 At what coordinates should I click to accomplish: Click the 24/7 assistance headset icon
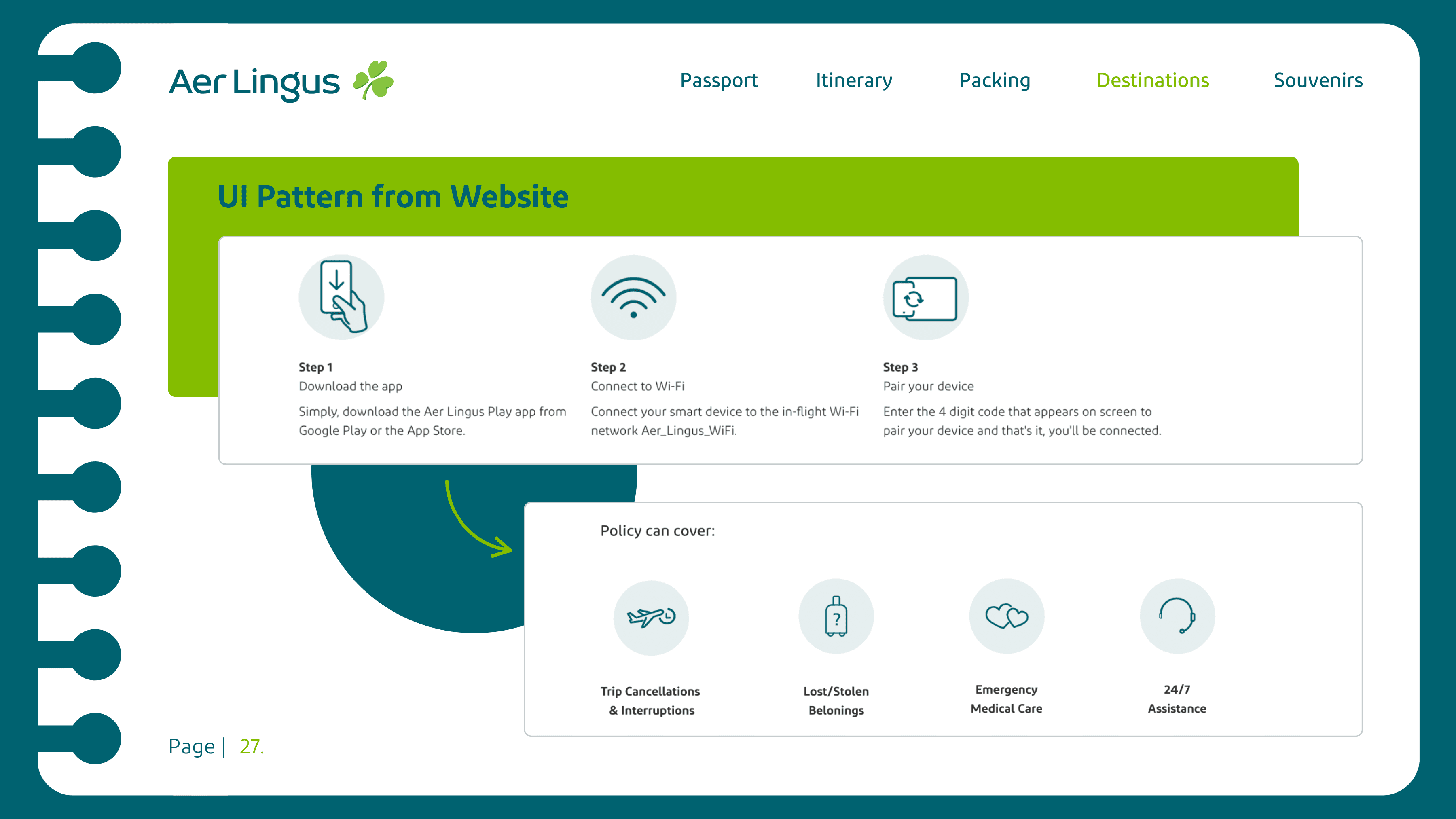point(1177,616)
